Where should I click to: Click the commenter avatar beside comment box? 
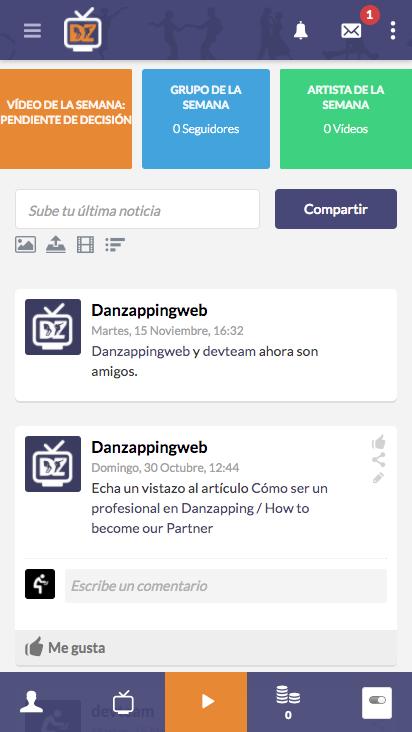(x=40, y=584)
